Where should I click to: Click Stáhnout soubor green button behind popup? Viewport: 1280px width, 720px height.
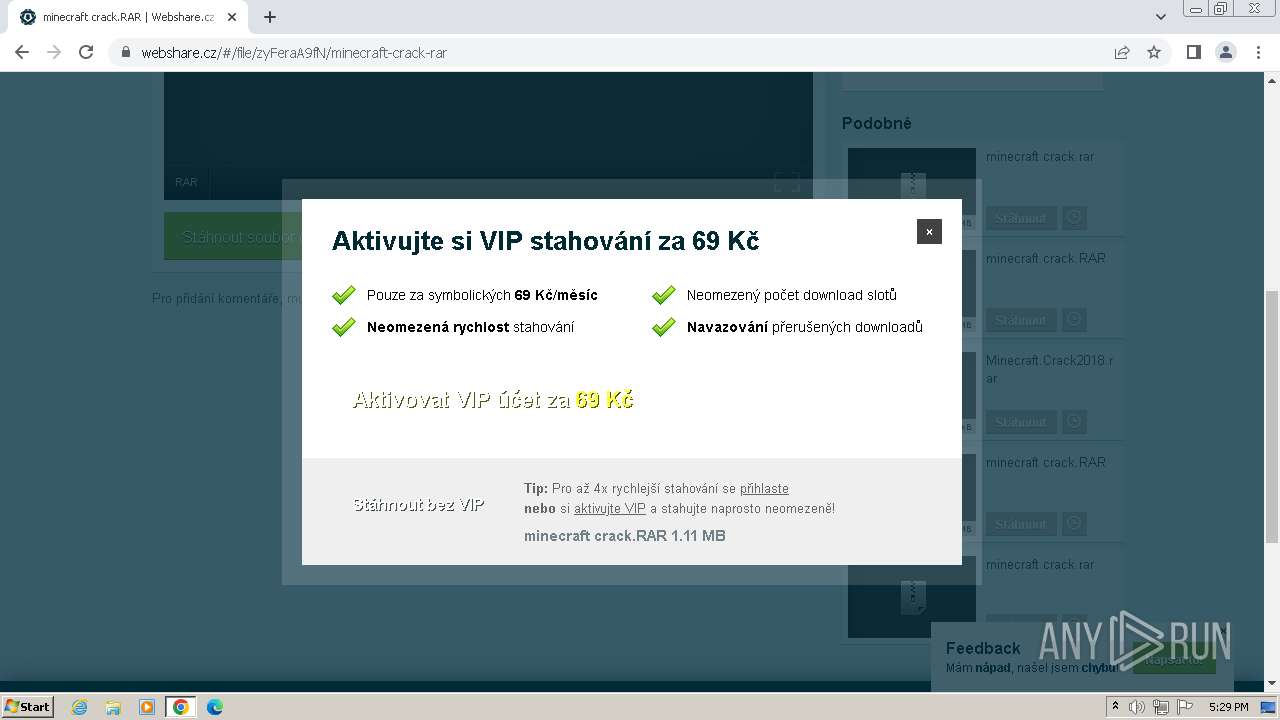pos(233,236)
